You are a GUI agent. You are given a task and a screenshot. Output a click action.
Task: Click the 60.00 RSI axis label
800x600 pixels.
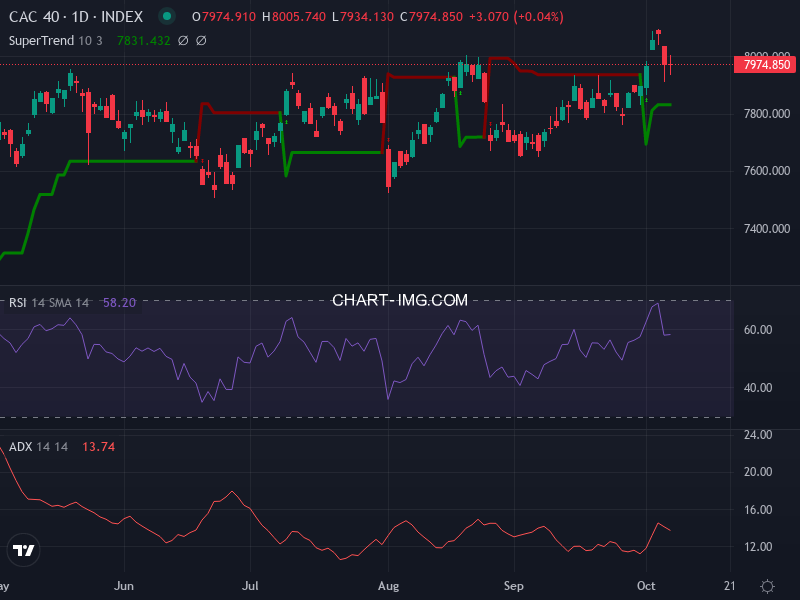pos(757,330)
